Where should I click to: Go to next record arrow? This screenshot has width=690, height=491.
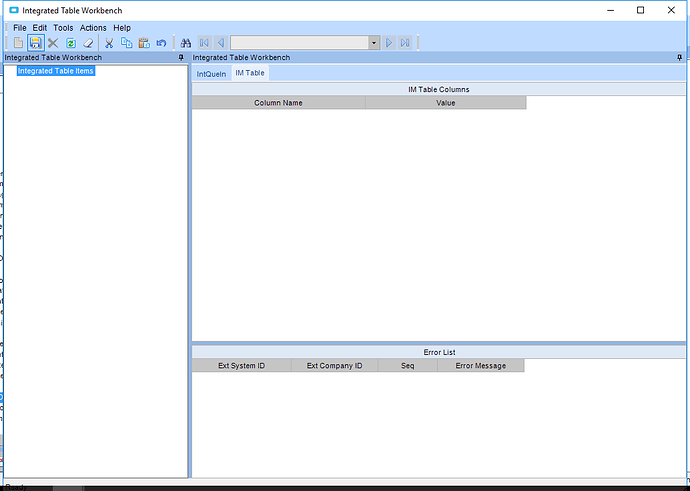point(389,43)
